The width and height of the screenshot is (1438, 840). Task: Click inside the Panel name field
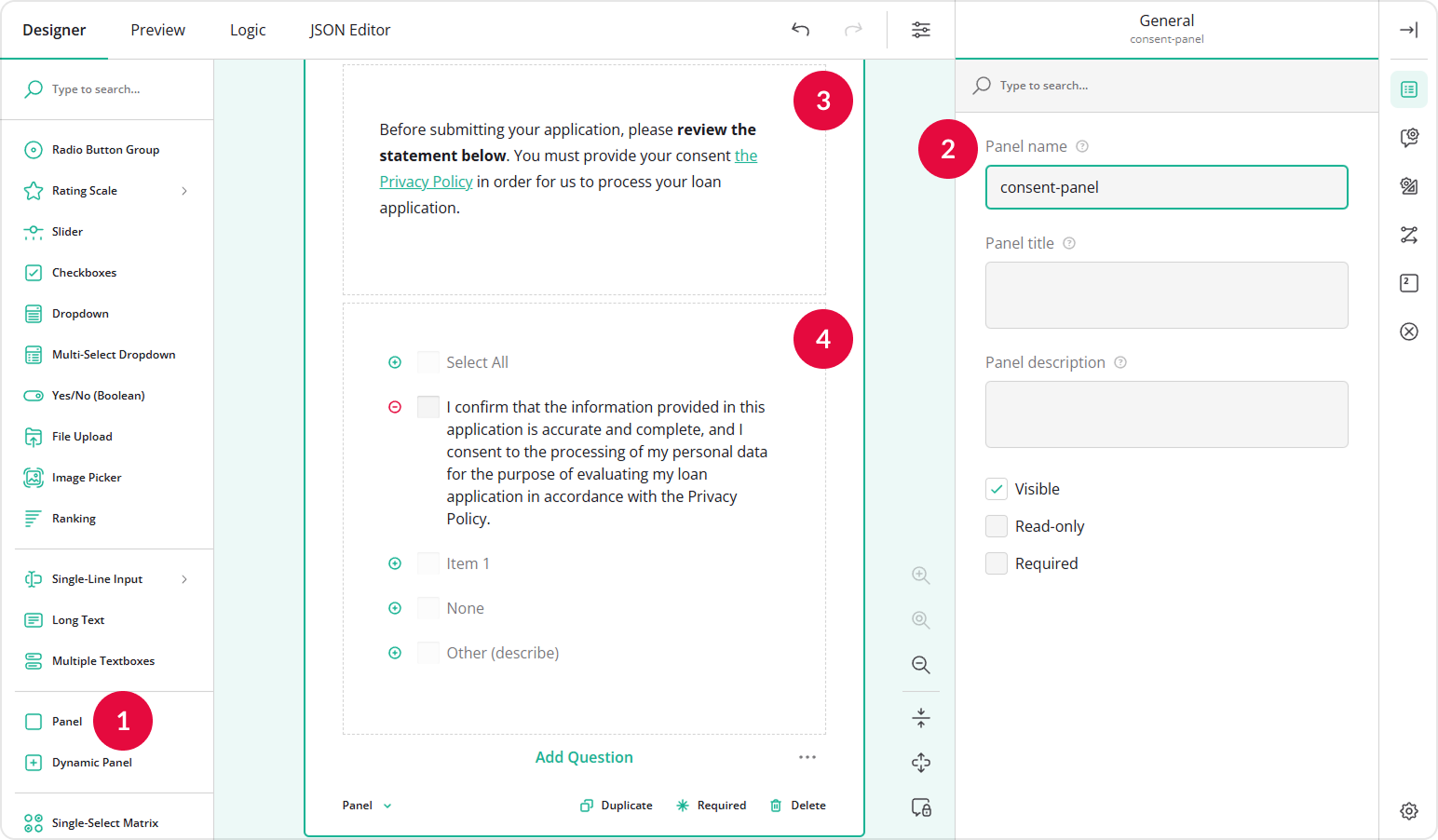(1166, 187)
